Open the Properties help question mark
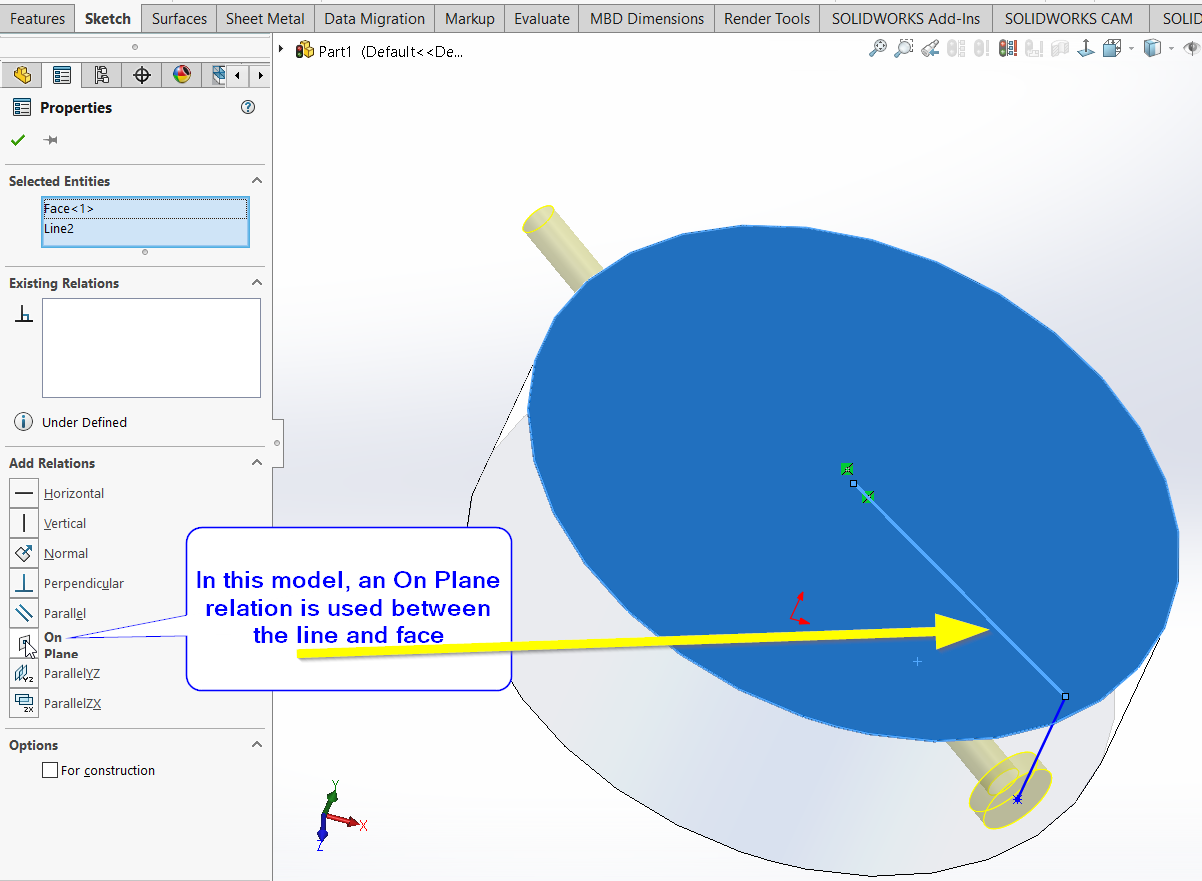The width and height of the screenshot is (1202, 881). (248, 108)
